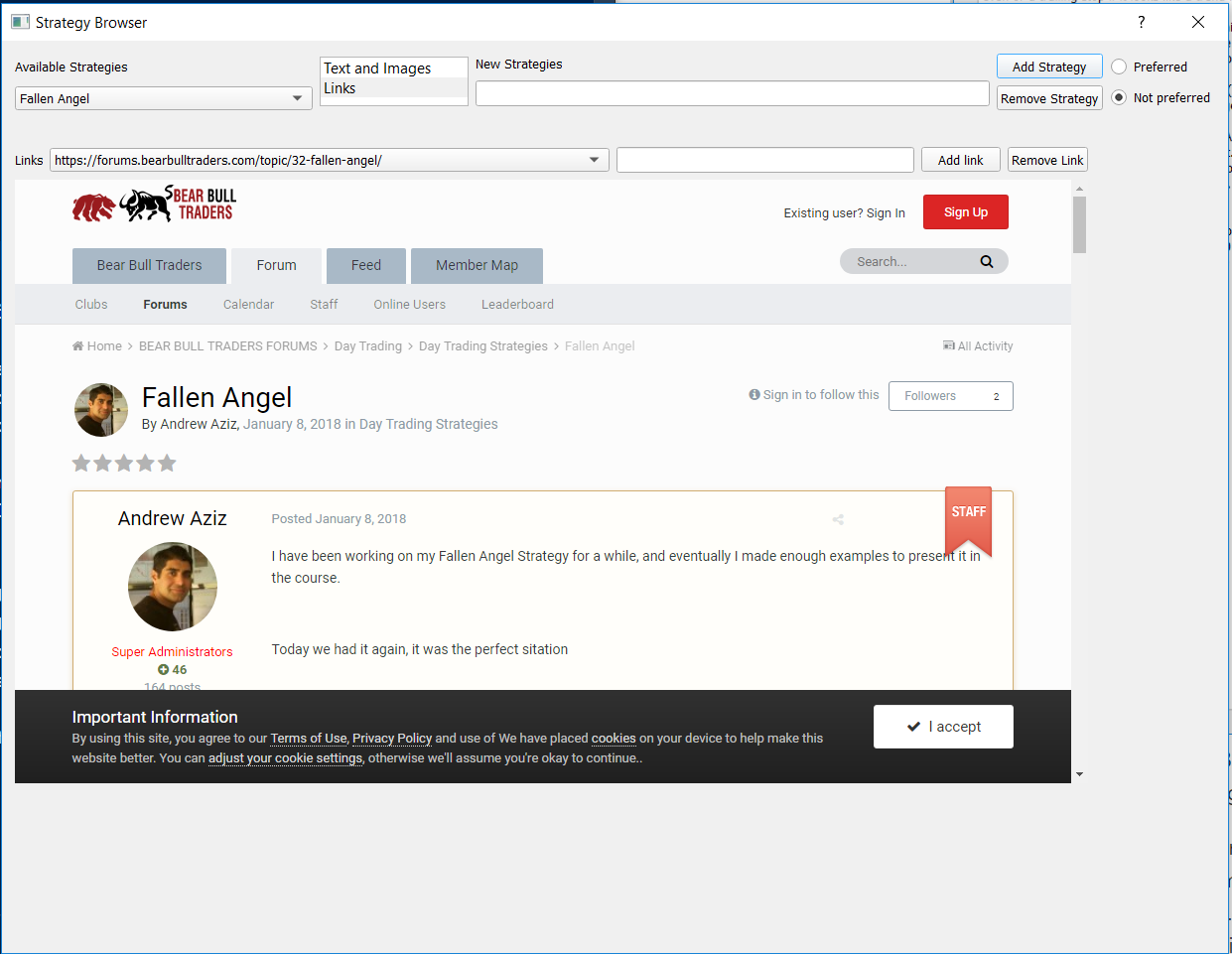This screenshot has width=1232, height=954.
Task: Click the search magnifier icon
Action: point(986,261)
